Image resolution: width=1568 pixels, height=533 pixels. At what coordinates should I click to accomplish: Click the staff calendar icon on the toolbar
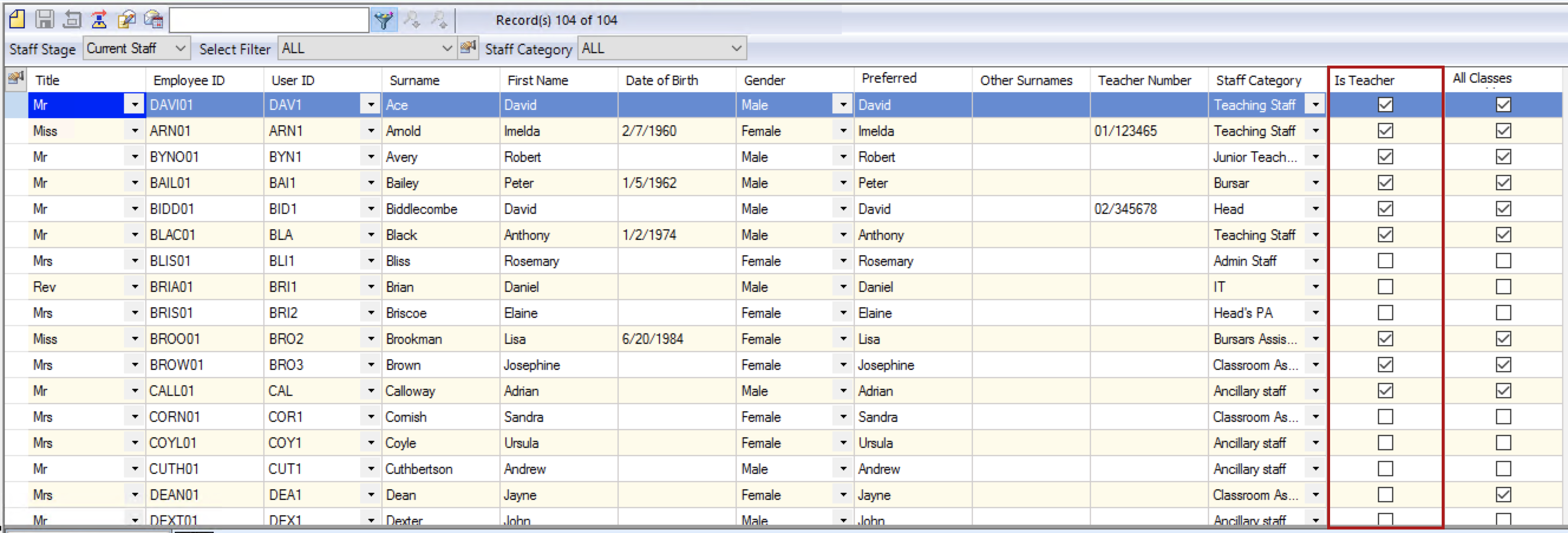153,19
